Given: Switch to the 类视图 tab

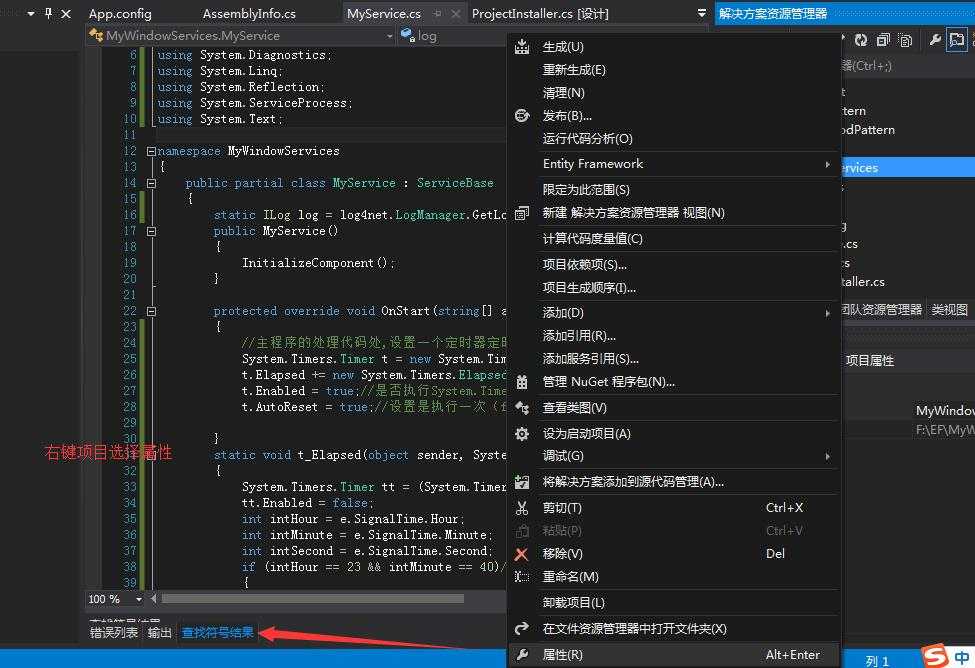Looking at the screenshot, I should [949, 310].
